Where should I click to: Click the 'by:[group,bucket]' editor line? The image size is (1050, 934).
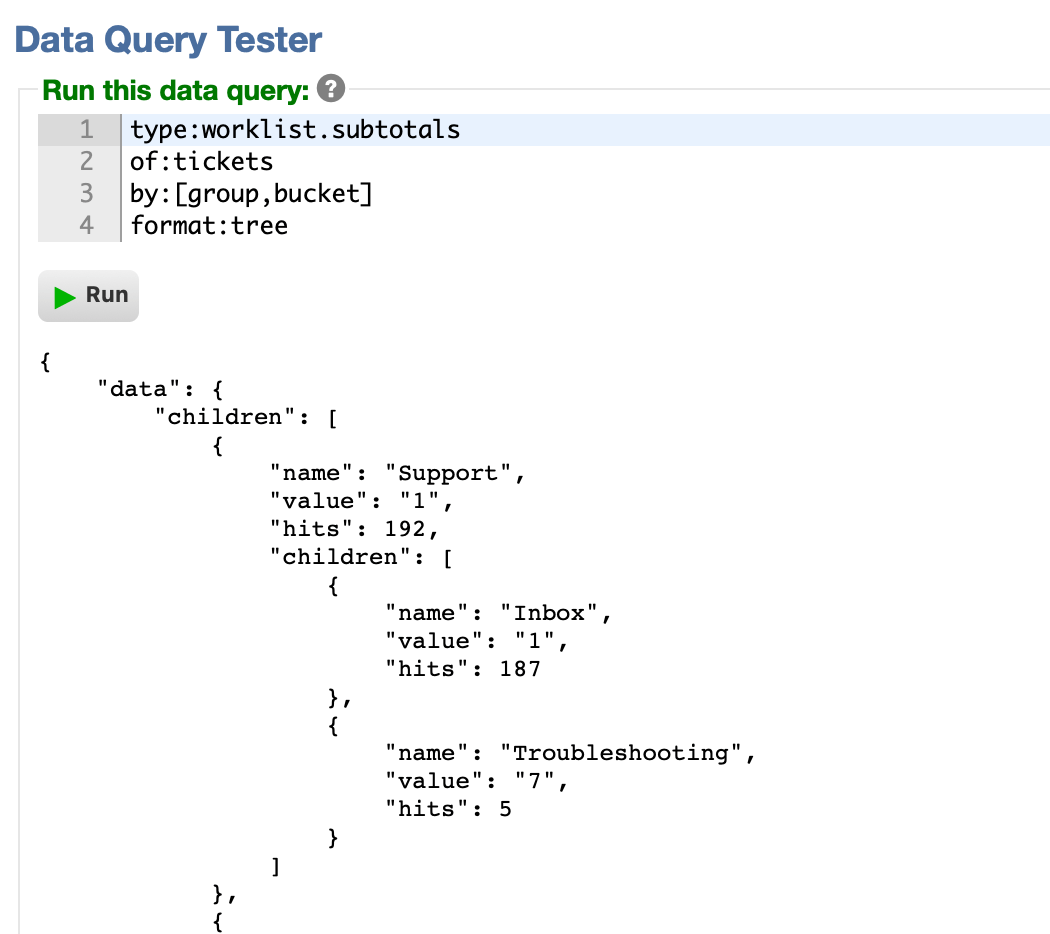[586, 194]
